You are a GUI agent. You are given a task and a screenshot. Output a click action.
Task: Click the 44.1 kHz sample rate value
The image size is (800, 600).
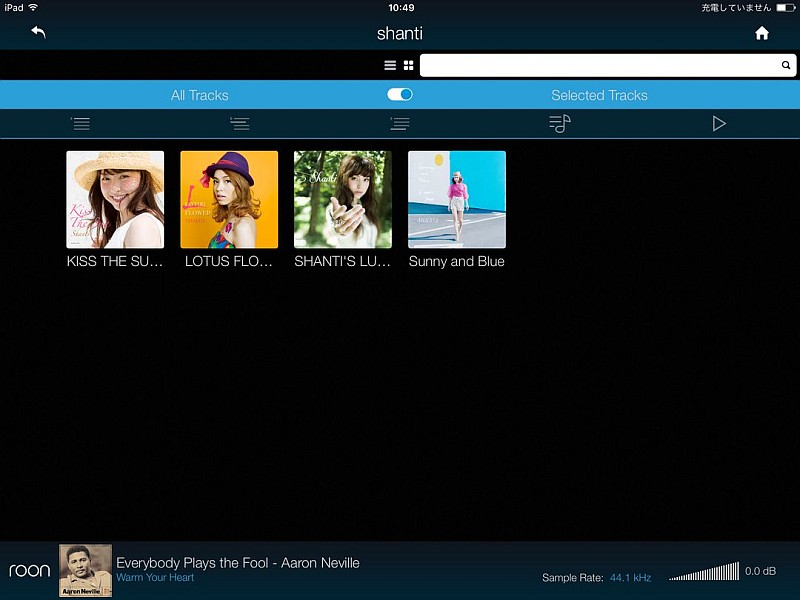point(631,578)
